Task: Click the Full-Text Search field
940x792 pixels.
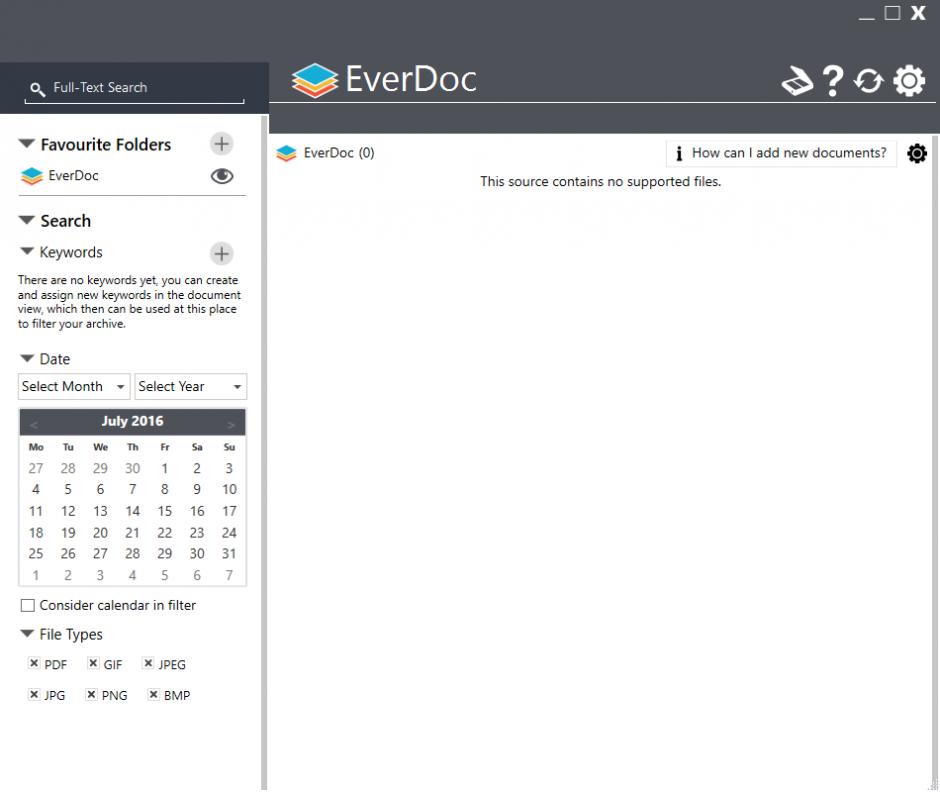Action: point(134,88)
